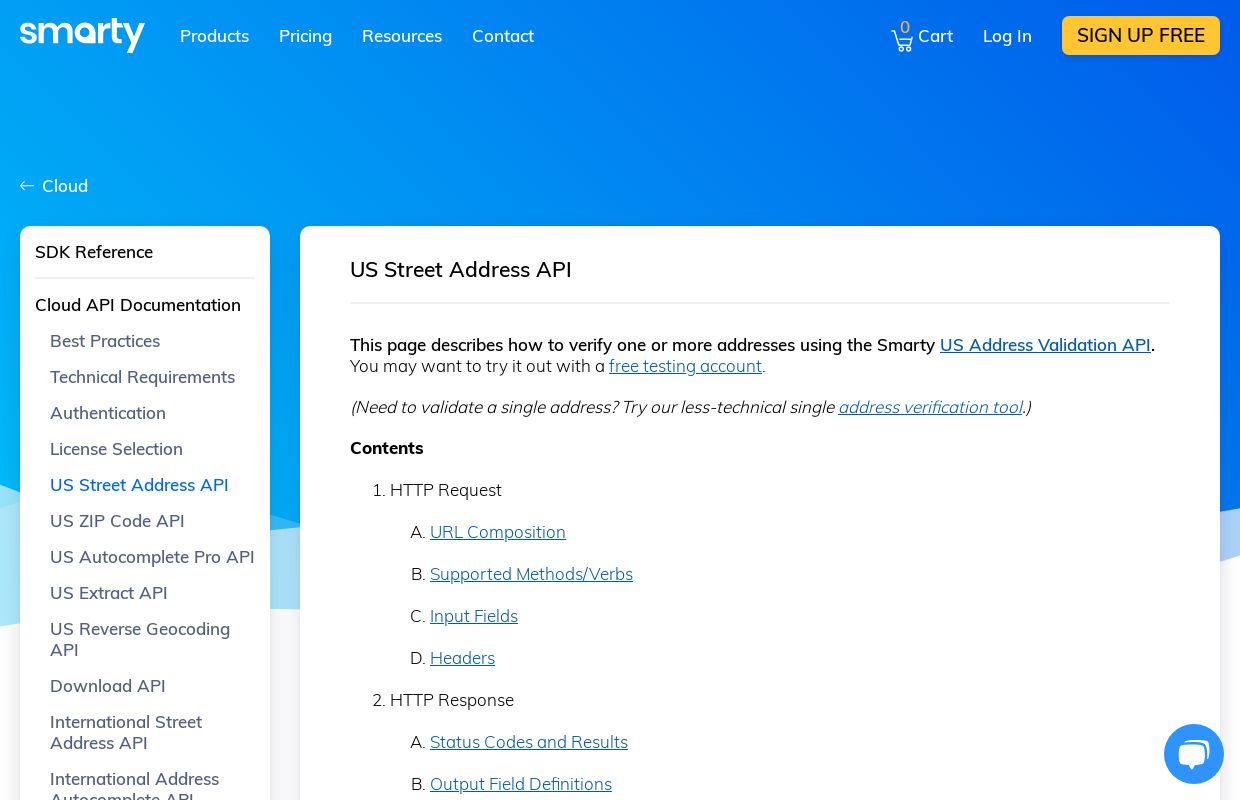Open Best Practices in the sidebar
The height and width of the screenshot is (800, 1240).
105,341
